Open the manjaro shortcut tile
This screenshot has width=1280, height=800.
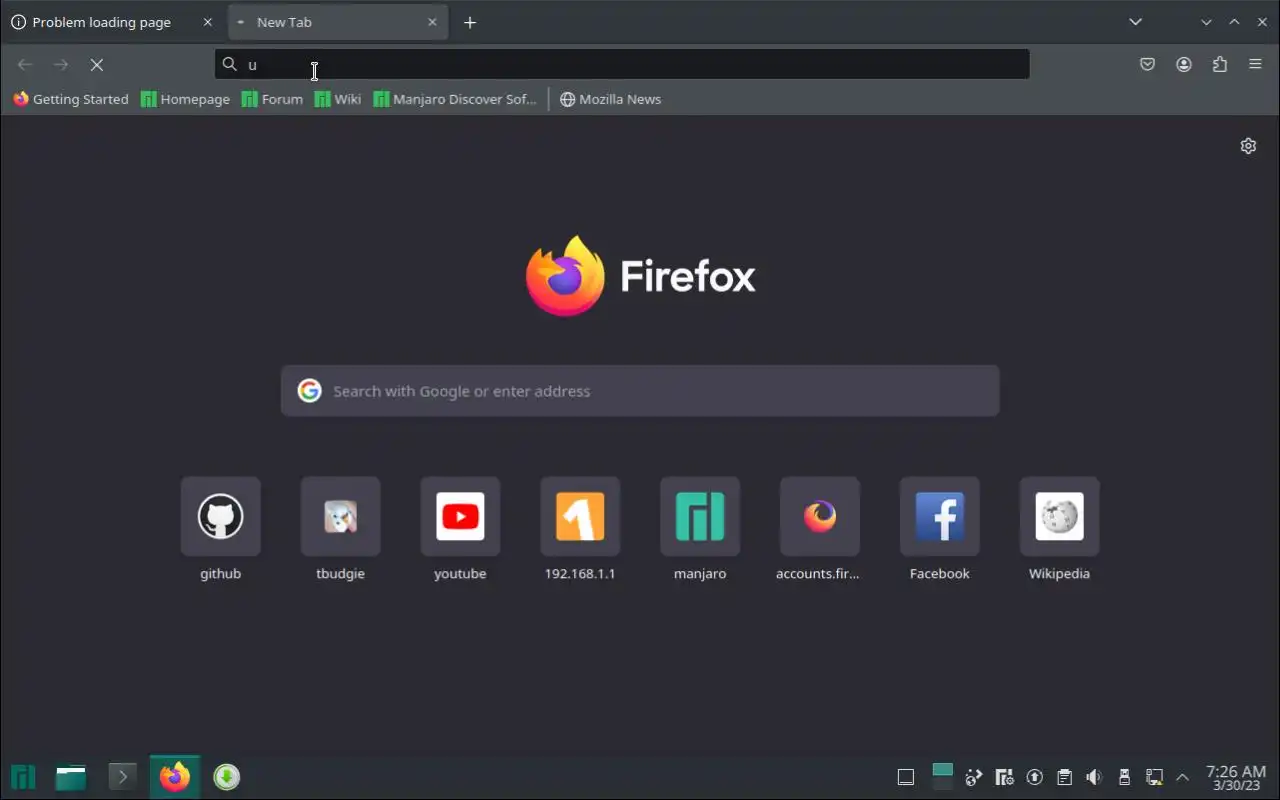pos(700,530)
